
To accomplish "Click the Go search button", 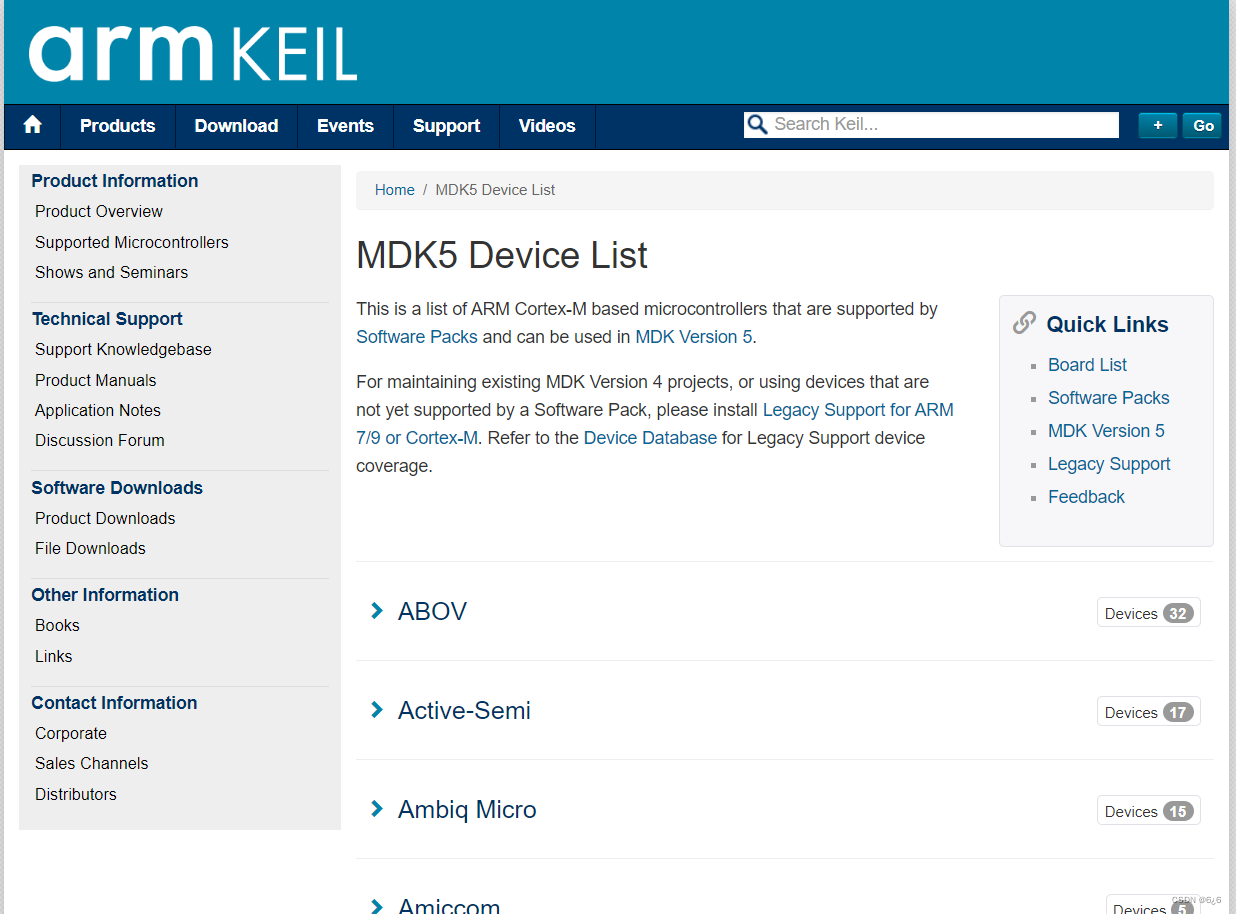I will pyautogui.click(x=1203, y=125).
